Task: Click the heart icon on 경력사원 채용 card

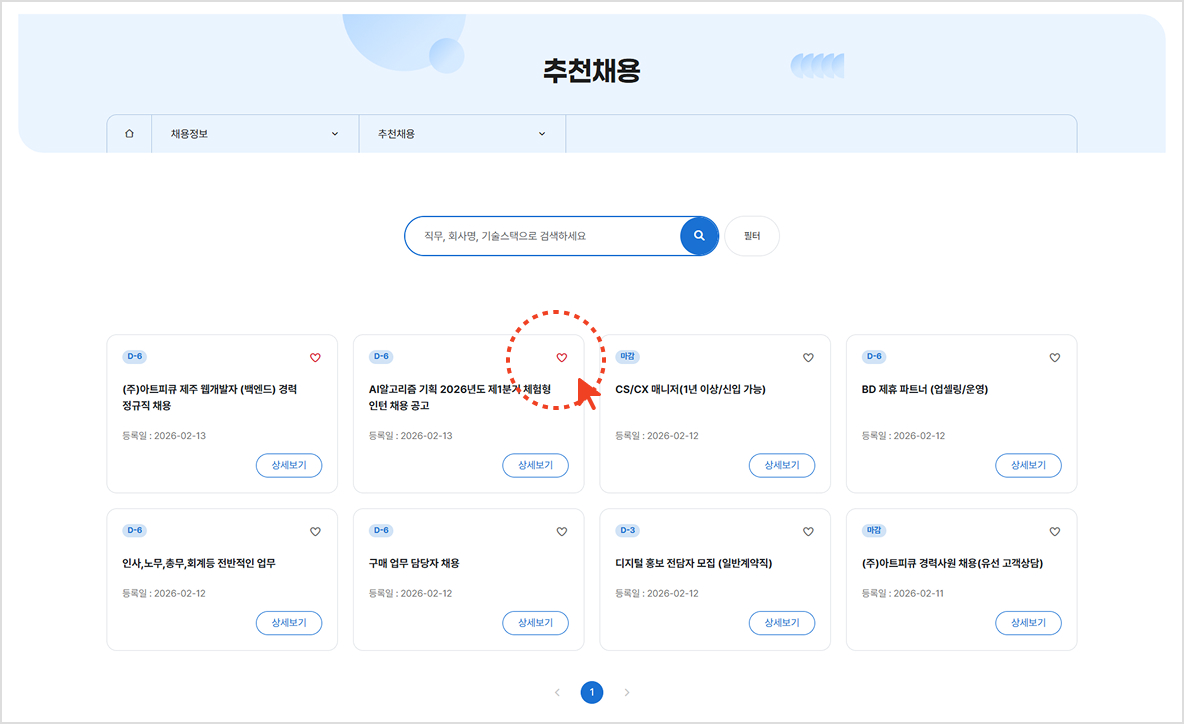Action: click(1054, 531)
